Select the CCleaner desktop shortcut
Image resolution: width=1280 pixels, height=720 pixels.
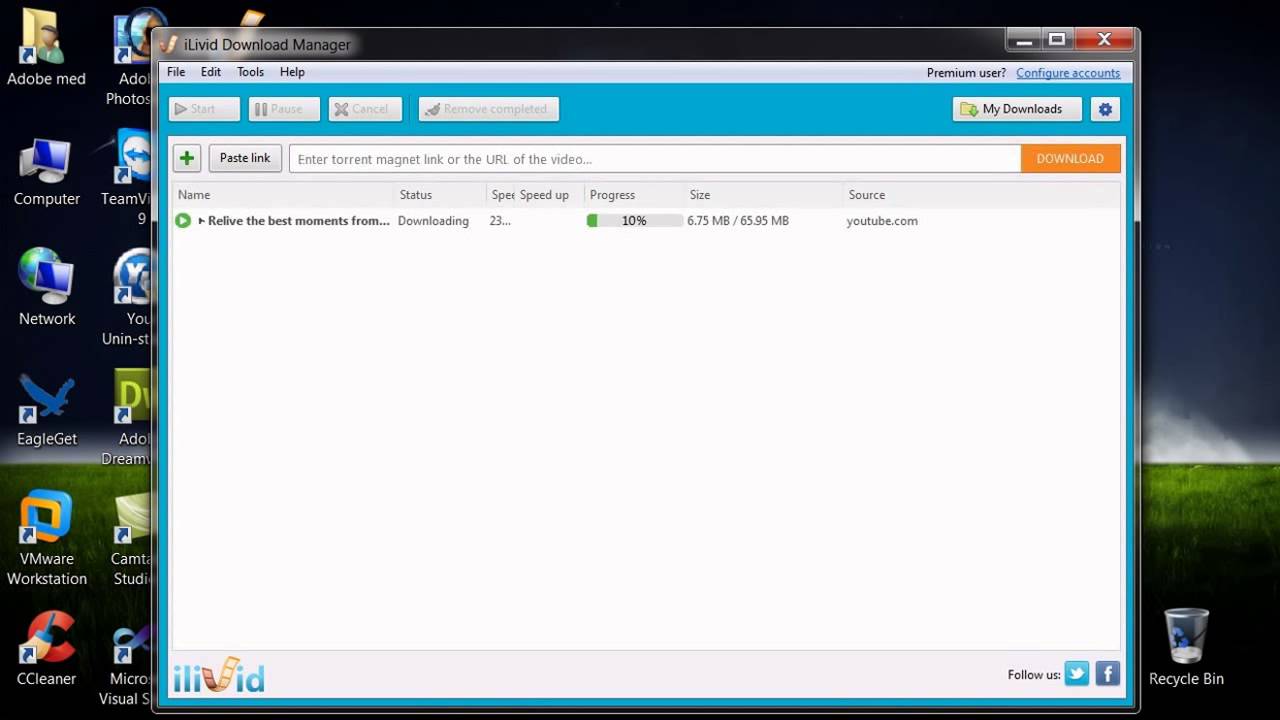(46, 650)
